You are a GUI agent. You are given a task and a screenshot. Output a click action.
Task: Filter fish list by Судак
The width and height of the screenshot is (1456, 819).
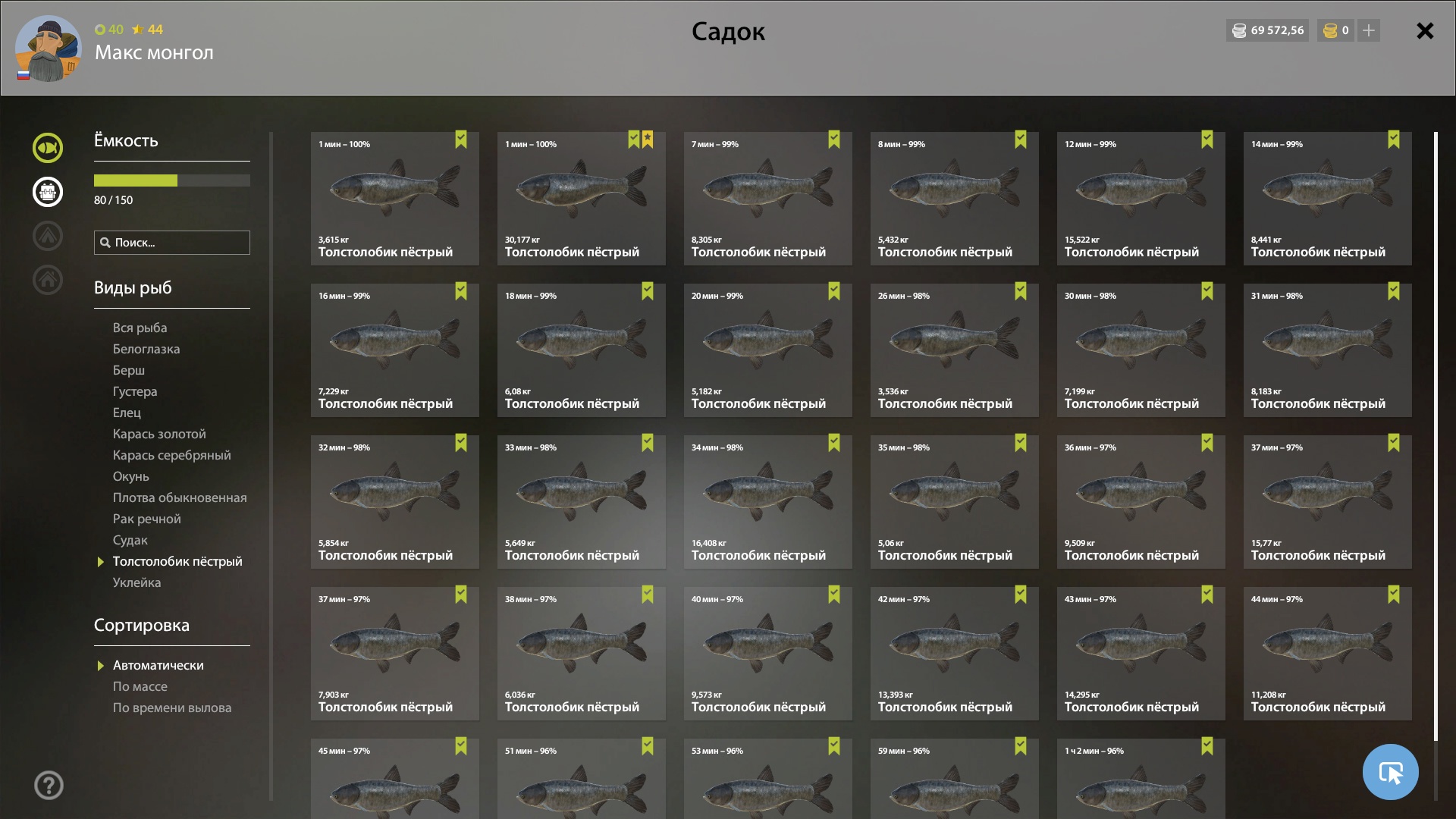pos(130,540)
